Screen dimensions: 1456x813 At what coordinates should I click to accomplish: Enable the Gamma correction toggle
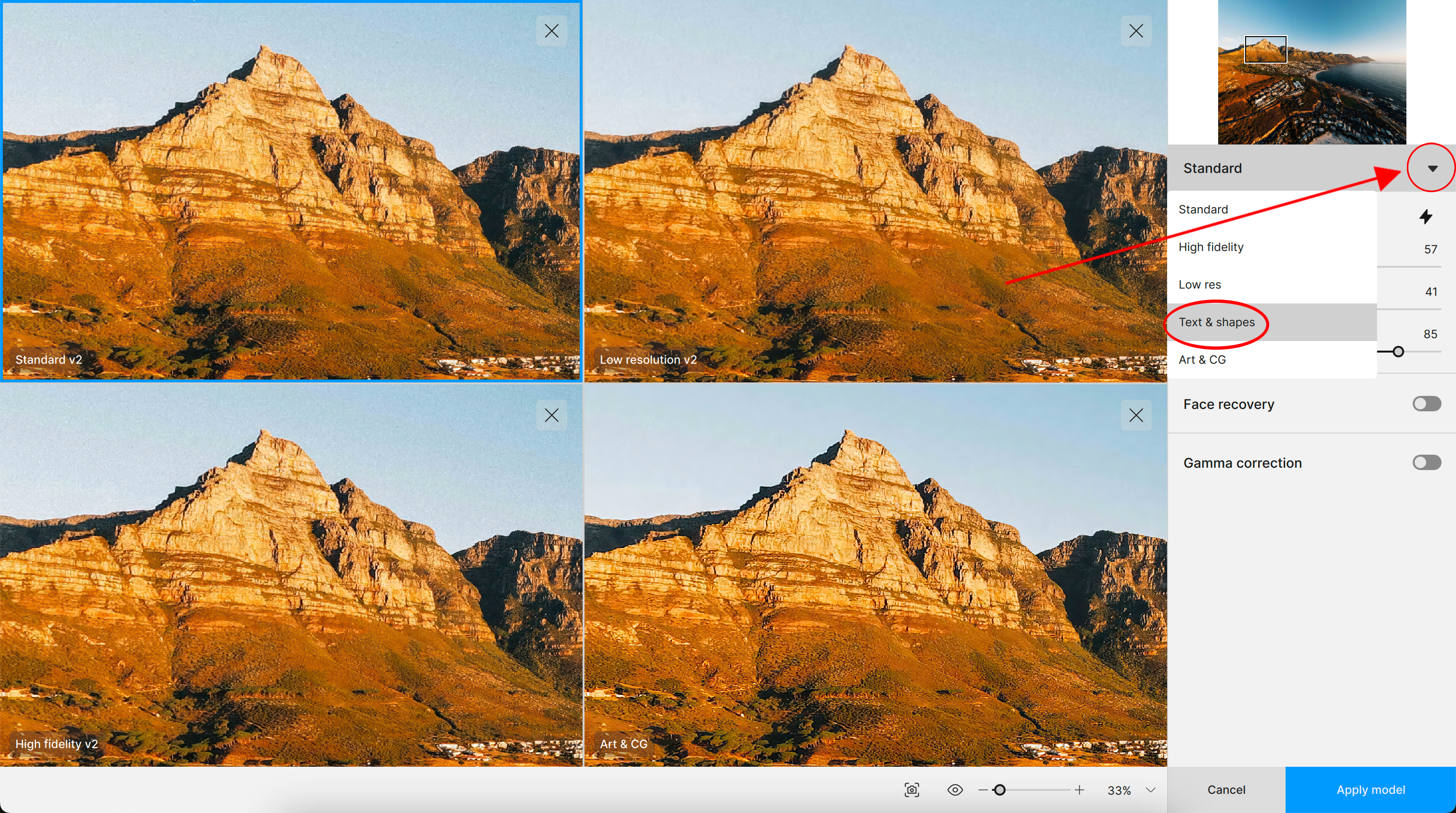1426,462
